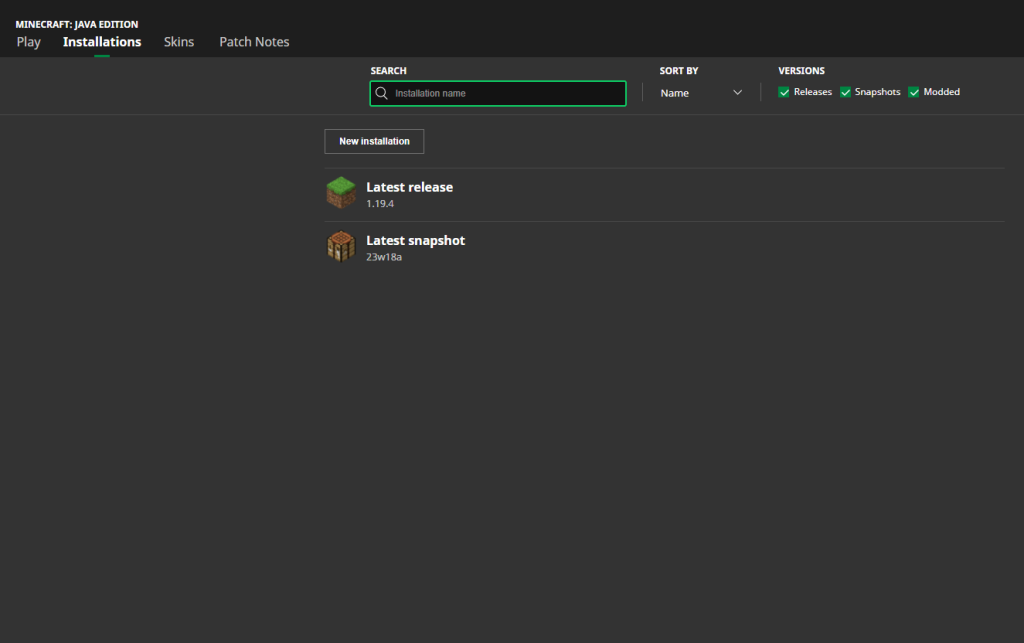Click the New installation button
The image size is (1024, 643).
coord(374,141)
